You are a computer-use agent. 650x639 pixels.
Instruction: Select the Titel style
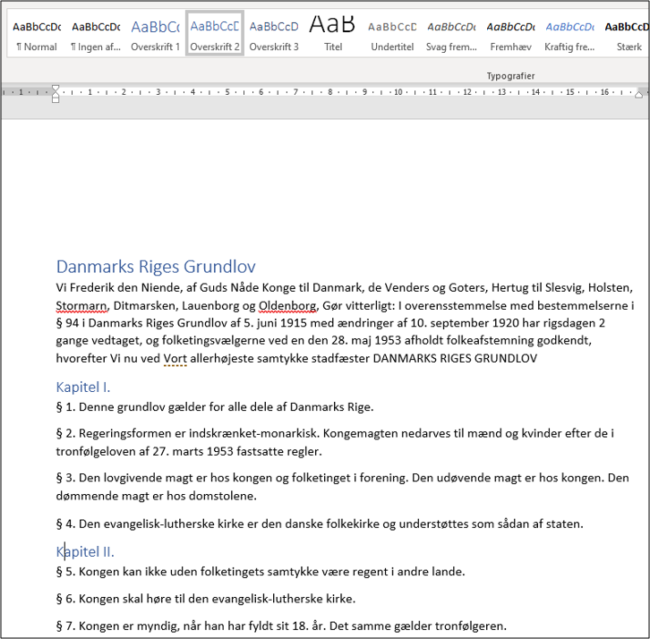pos(333,33)
